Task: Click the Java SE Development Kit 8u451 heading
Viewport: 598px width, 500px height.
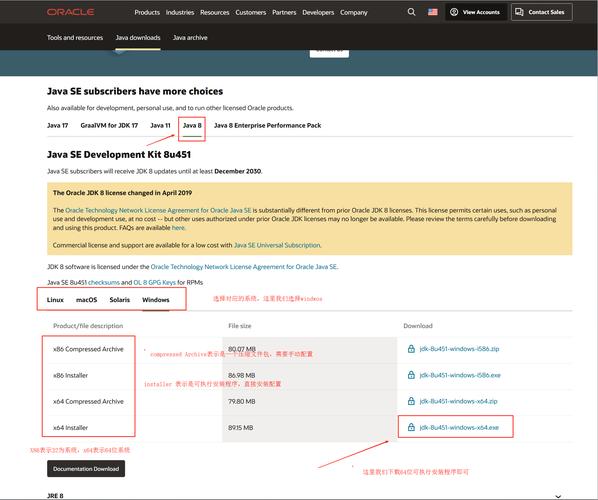Action: point(119,154)
